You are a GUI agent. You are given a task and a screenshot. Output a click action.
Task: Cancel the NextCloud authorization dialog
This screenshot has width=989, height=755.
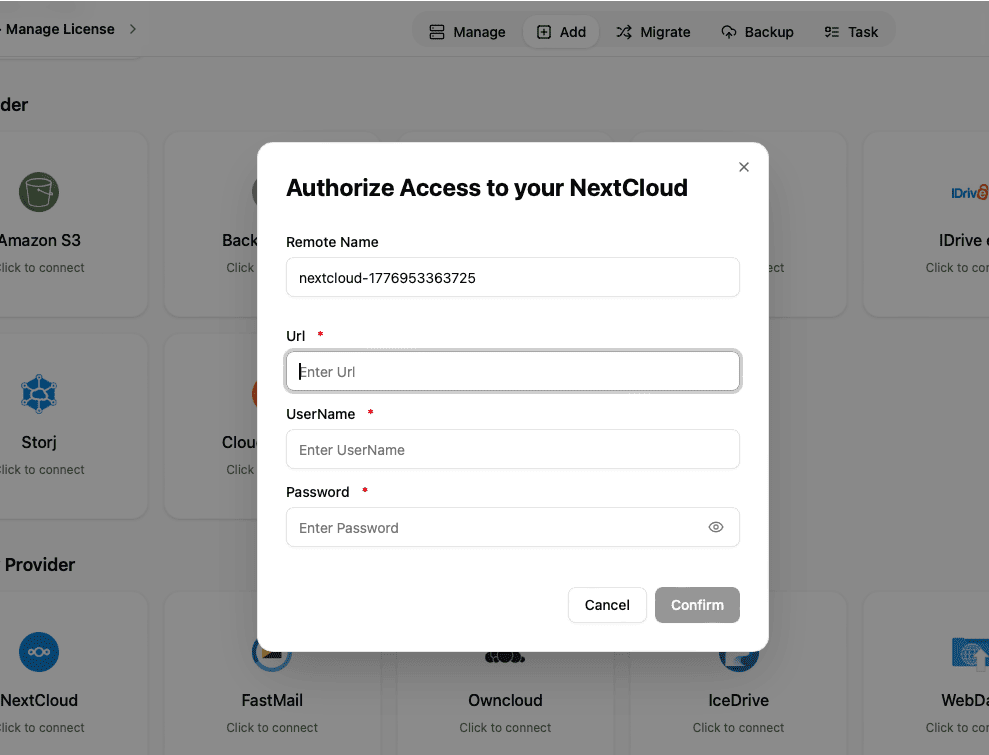[607, 605]
